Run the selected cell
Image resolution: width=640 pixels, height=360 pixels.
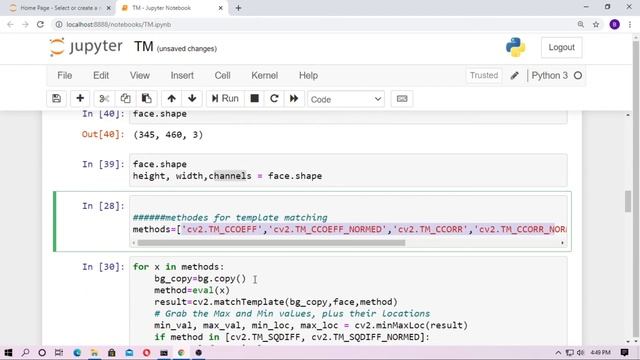225,99
